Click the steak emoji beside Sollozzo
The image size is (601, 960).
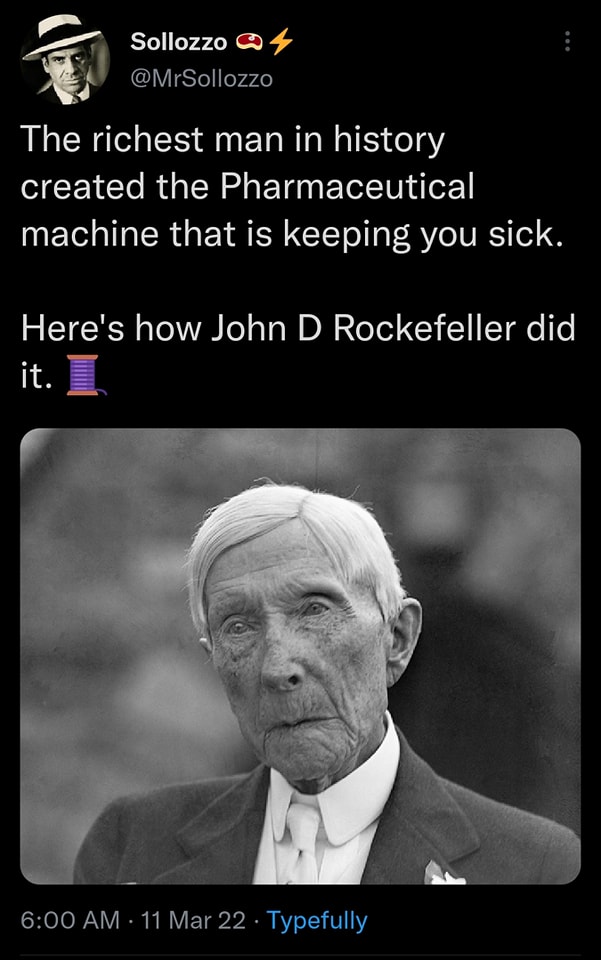tap(249, 42)
